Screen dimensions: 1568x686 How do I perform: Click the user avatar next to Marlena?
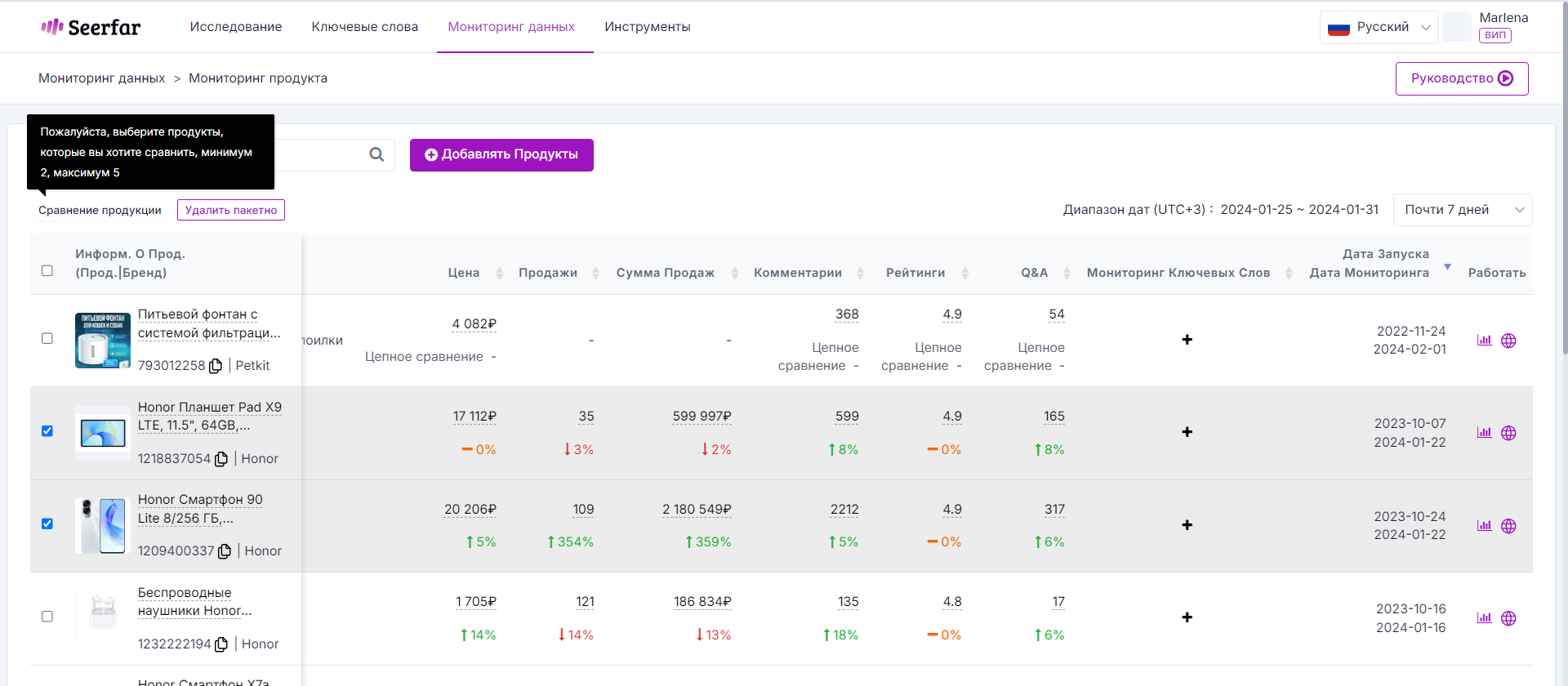pos(1457,27)
